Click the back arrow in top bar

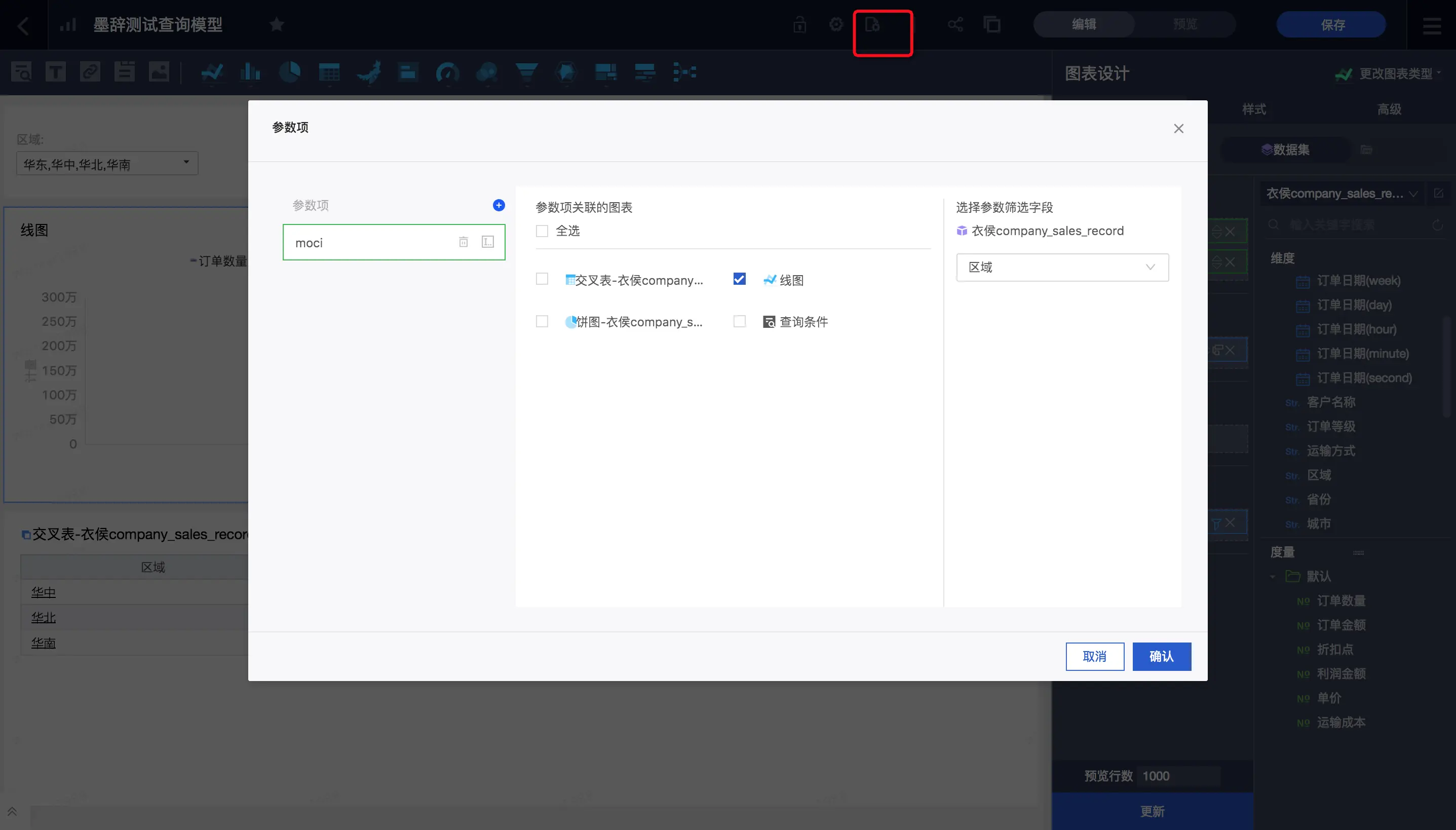tap(23, 25)
